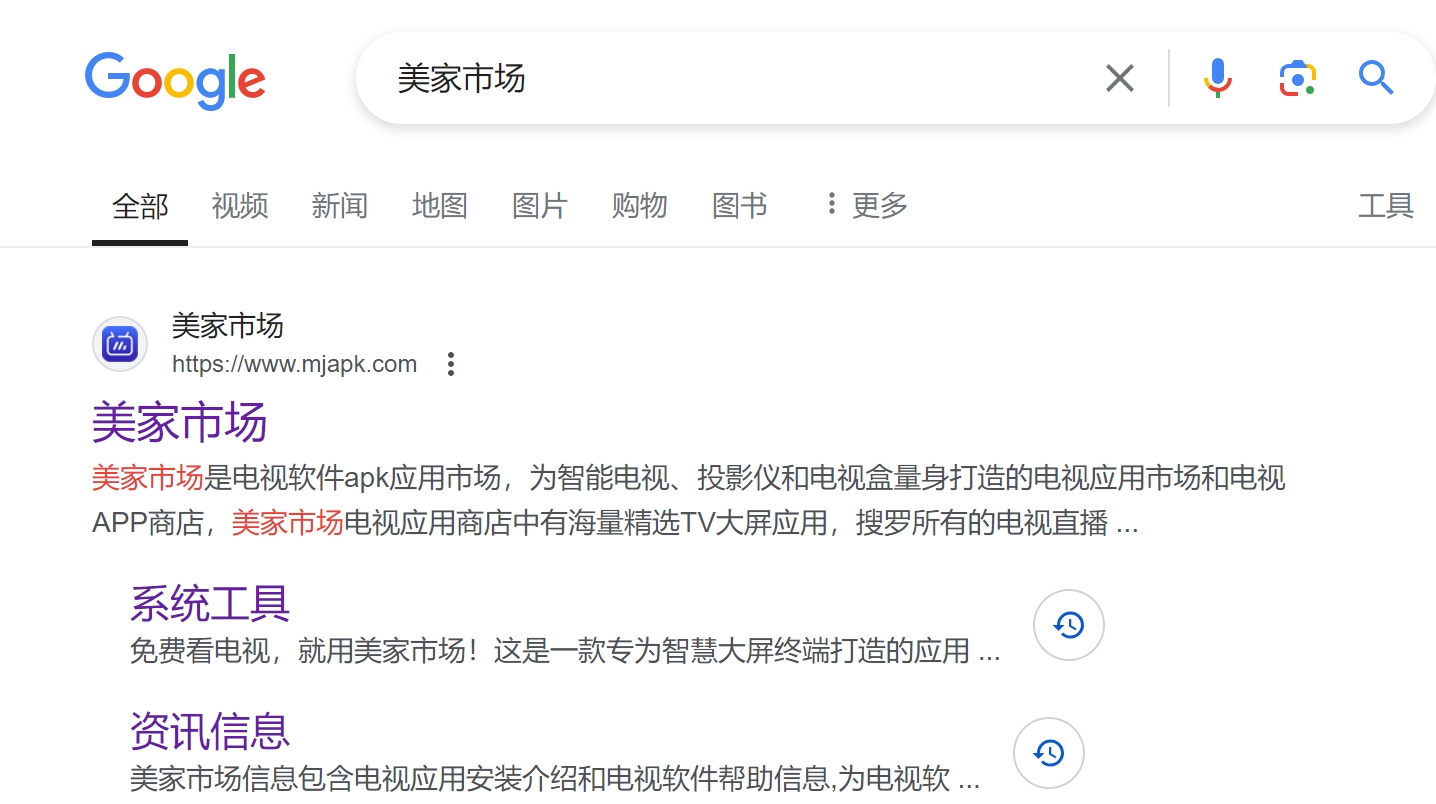Switch to the 图片 tab
This screenshot has width=1436, height=804.
point(540,206)
